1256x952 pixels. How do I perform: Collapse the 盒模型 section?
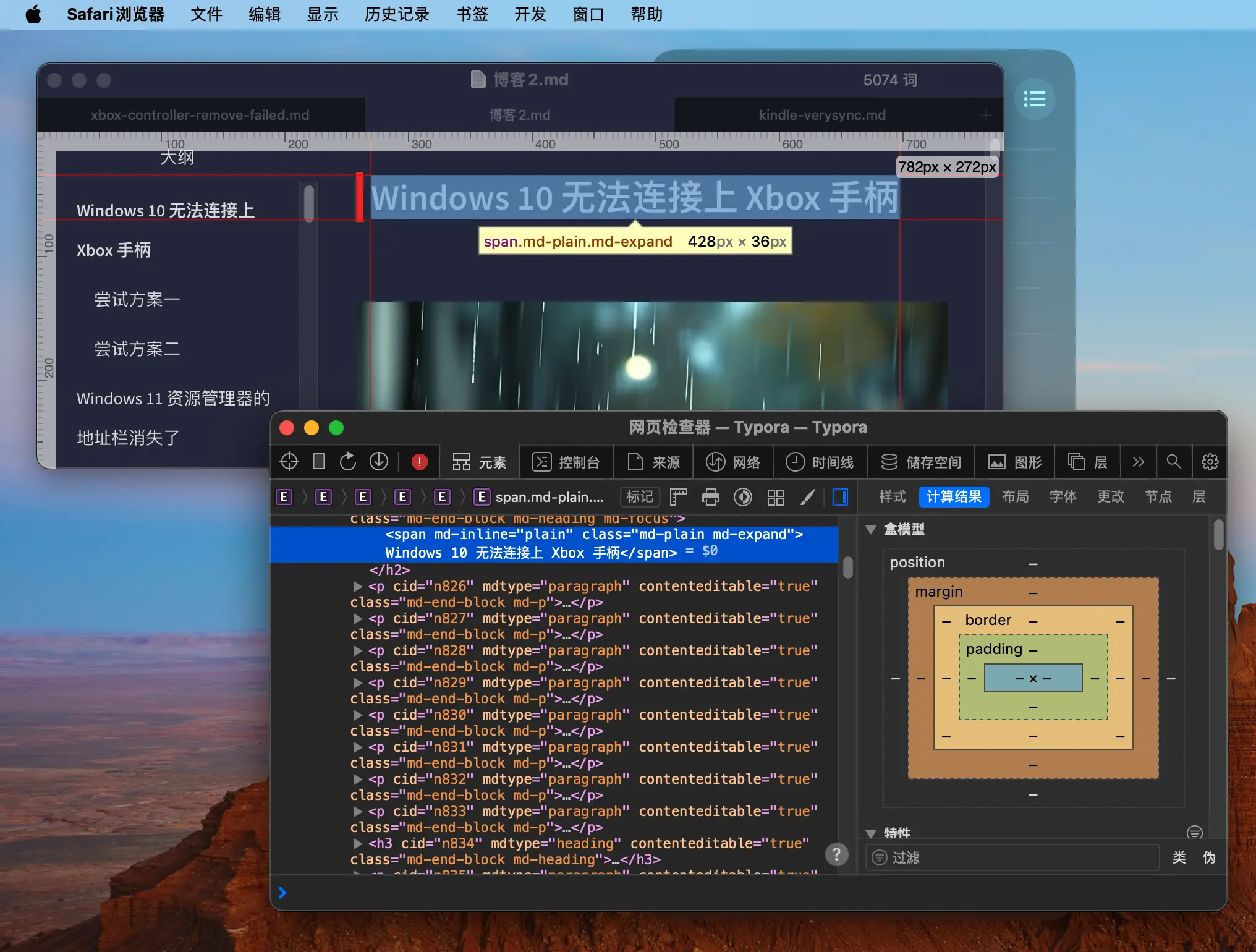871,529
